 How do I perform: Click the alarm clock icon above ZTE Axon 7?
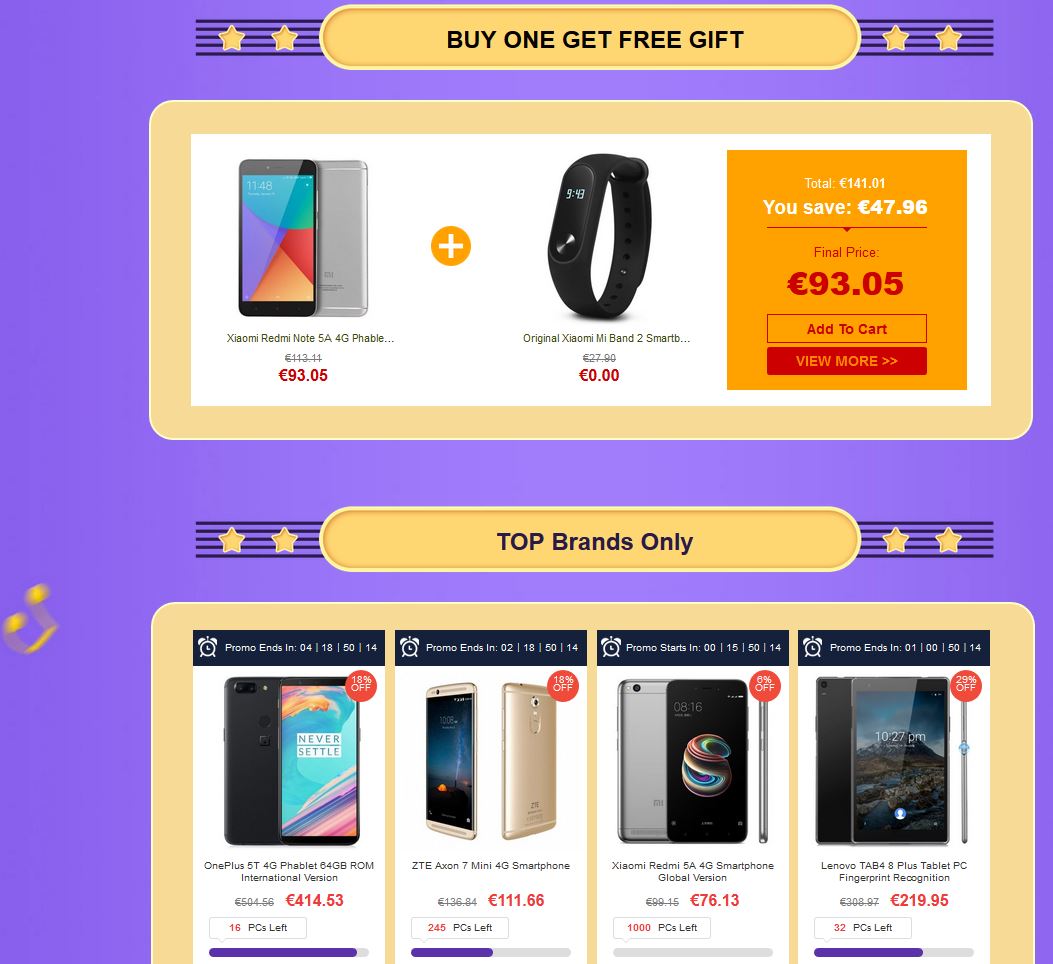coord(409,647)
